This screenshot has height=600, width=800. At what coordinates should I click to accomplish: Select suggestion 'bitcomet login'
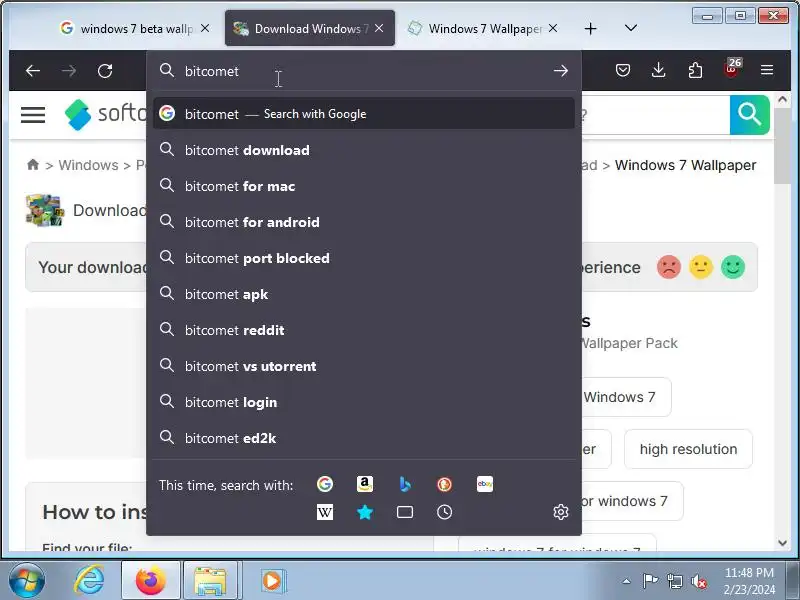pyautogui.click(x=364, y=402)
